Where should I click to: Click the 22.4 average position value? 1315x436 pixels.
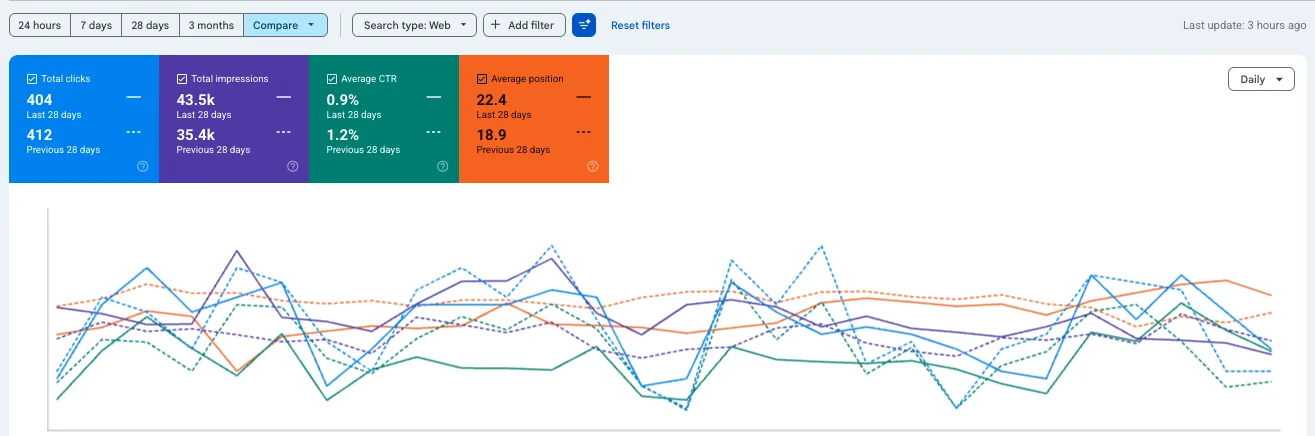pos(492,99)
